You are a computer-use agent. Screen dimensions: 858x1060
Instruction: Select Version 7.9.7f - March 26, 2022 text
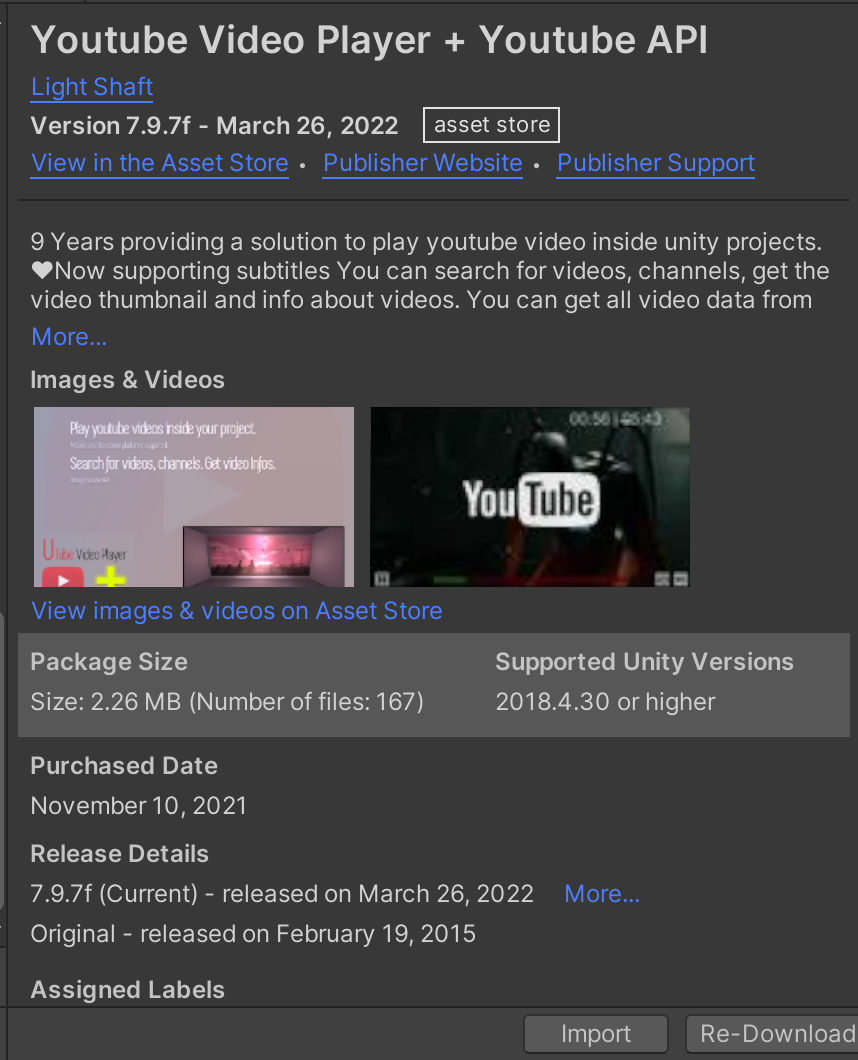(x=214, y=126)
